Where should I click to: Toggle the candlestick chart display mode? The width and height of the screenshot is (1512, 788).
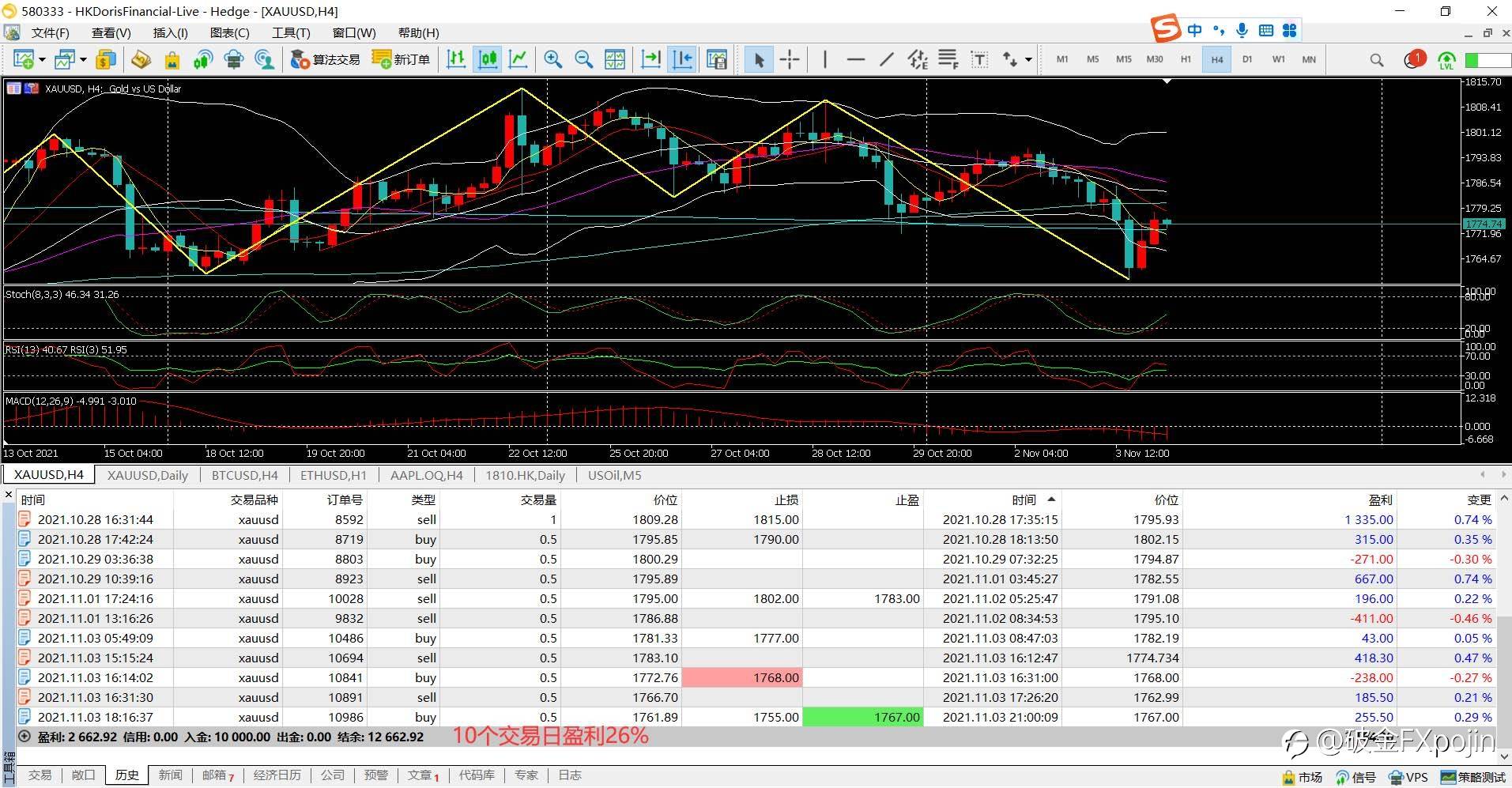tap(488, 59)
